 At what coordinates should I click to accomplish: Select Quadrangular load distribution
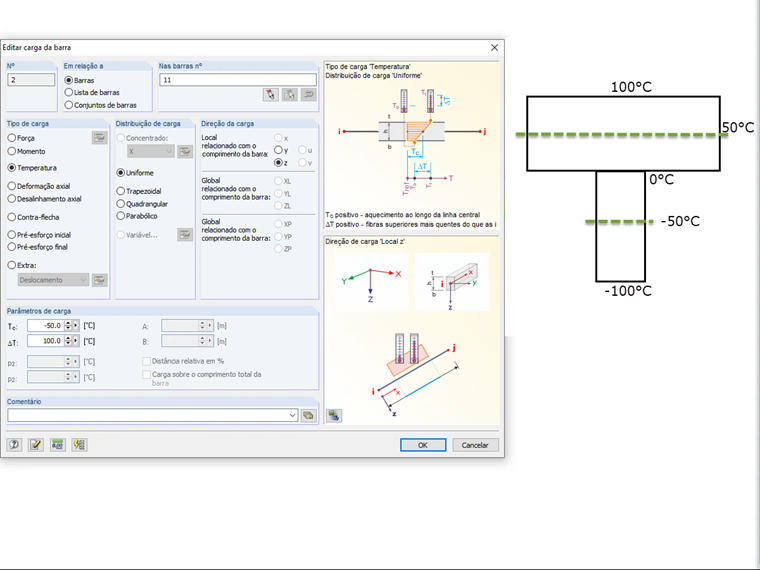121,204
